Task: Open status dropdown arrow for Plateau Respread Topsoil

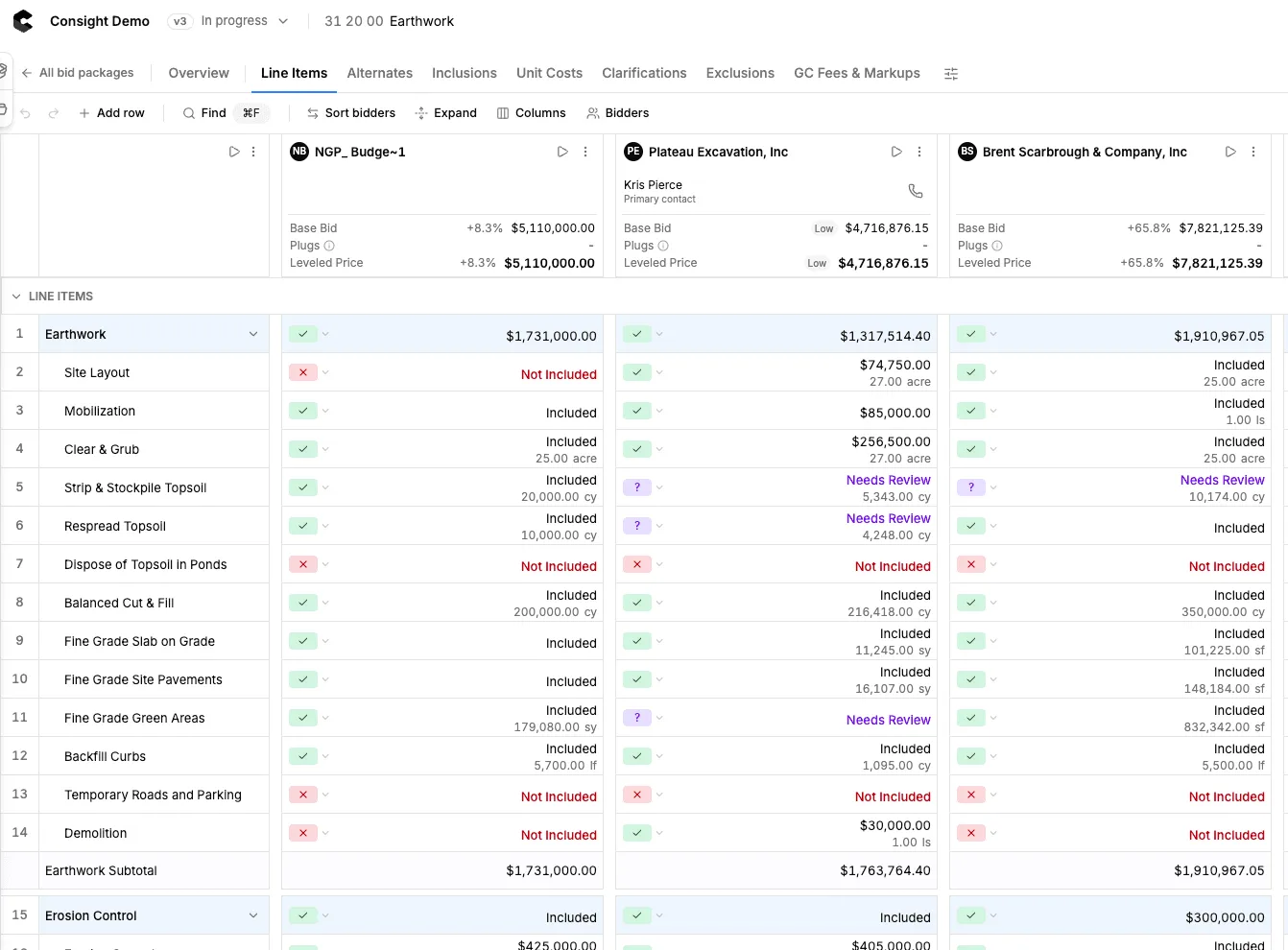Action: pyautogui.click(x=659, y=526)
